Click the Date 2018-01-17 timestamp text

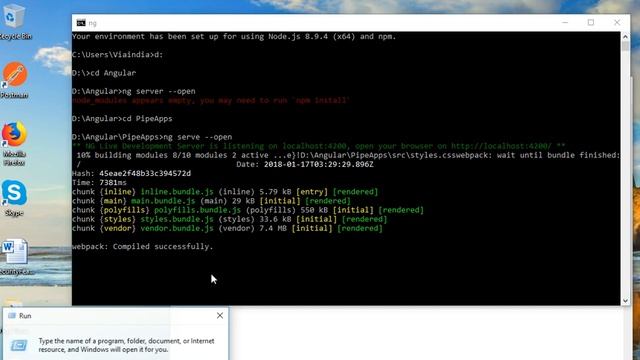tap(305, 164)
